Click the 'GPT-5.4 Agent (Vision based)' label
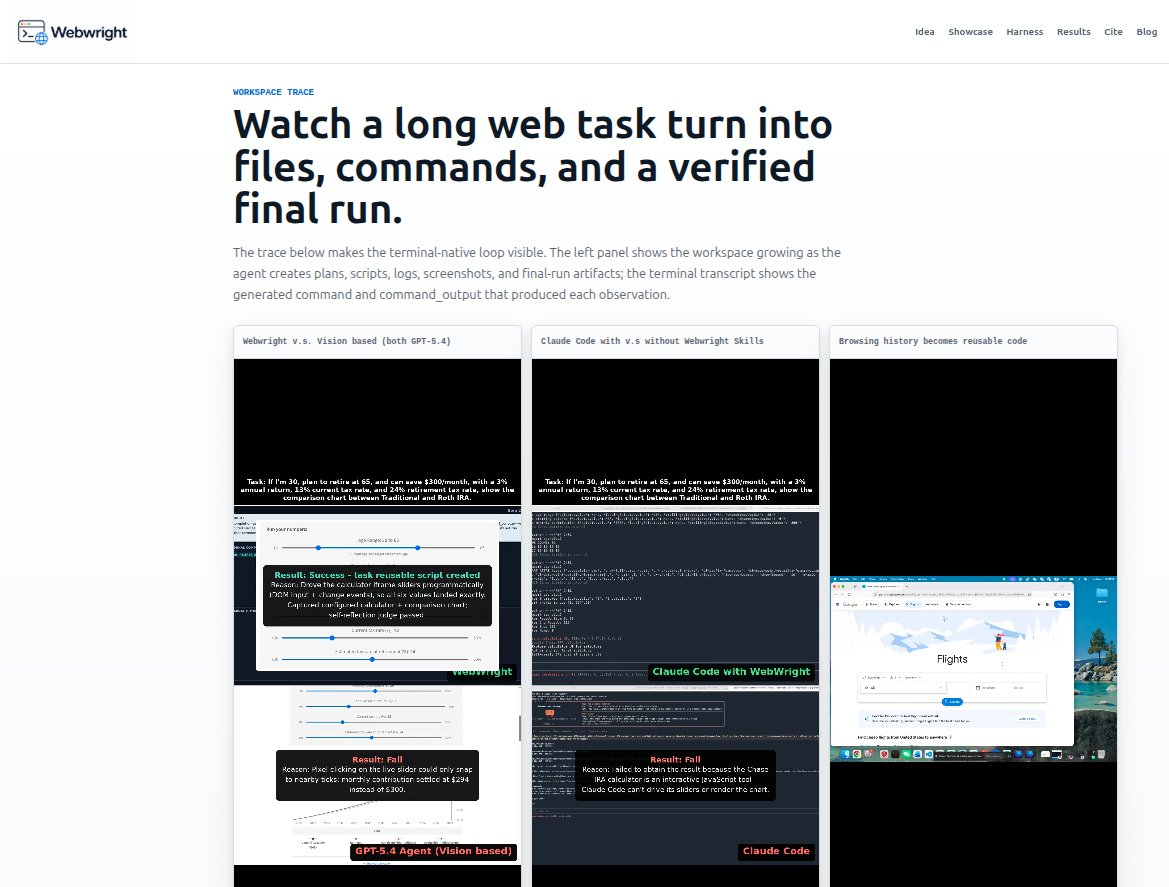The height and width of the screenshot is (887, 1169). tap(433, 851)
